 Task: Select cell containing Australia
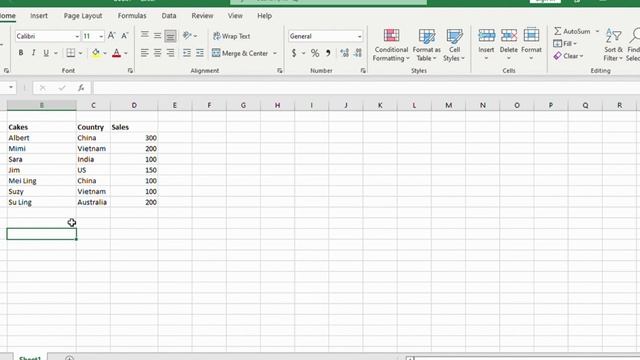click(x=93, y=202)
